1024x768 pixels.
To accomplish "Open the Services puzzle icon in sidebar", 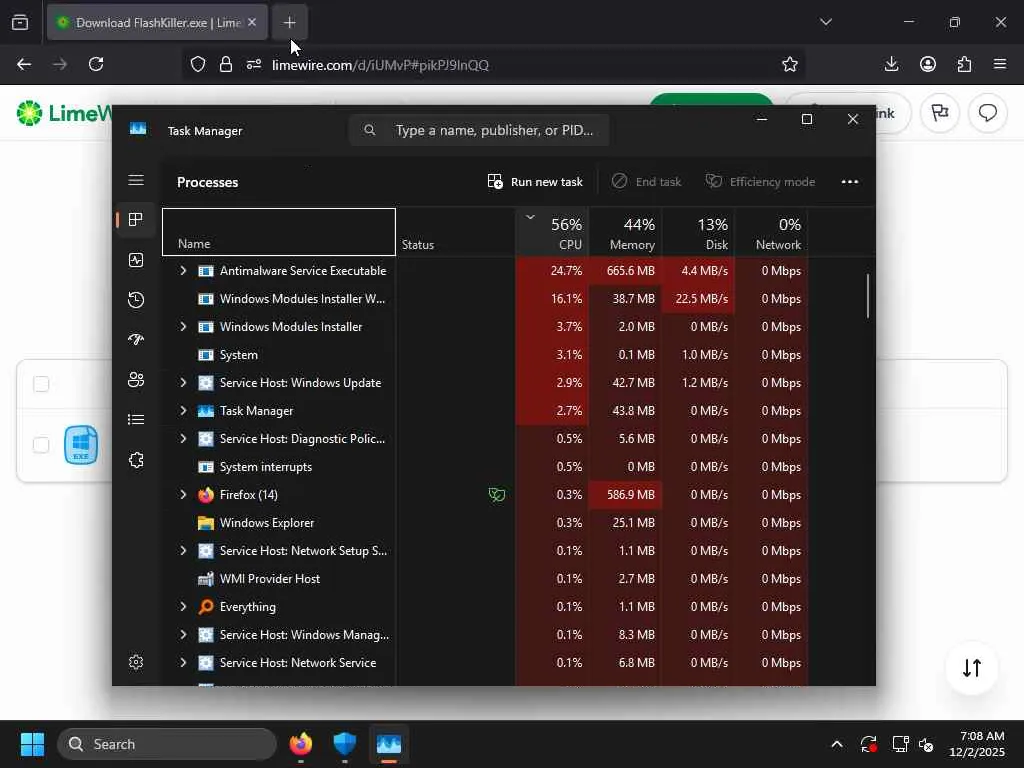I will pyautogui.click(x=136, y=460).
